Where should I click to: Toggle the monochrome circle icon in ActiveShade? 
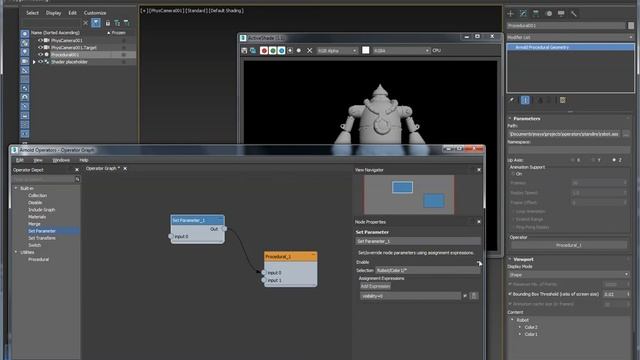(299, 51)
